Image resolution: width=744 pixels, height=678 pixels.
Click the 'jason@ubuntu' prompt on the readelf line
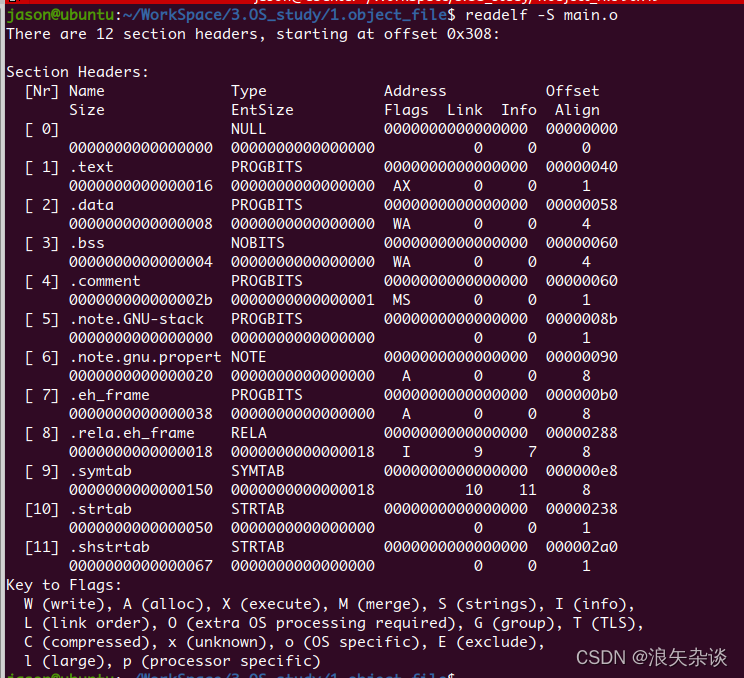click(x=60, y=16)
